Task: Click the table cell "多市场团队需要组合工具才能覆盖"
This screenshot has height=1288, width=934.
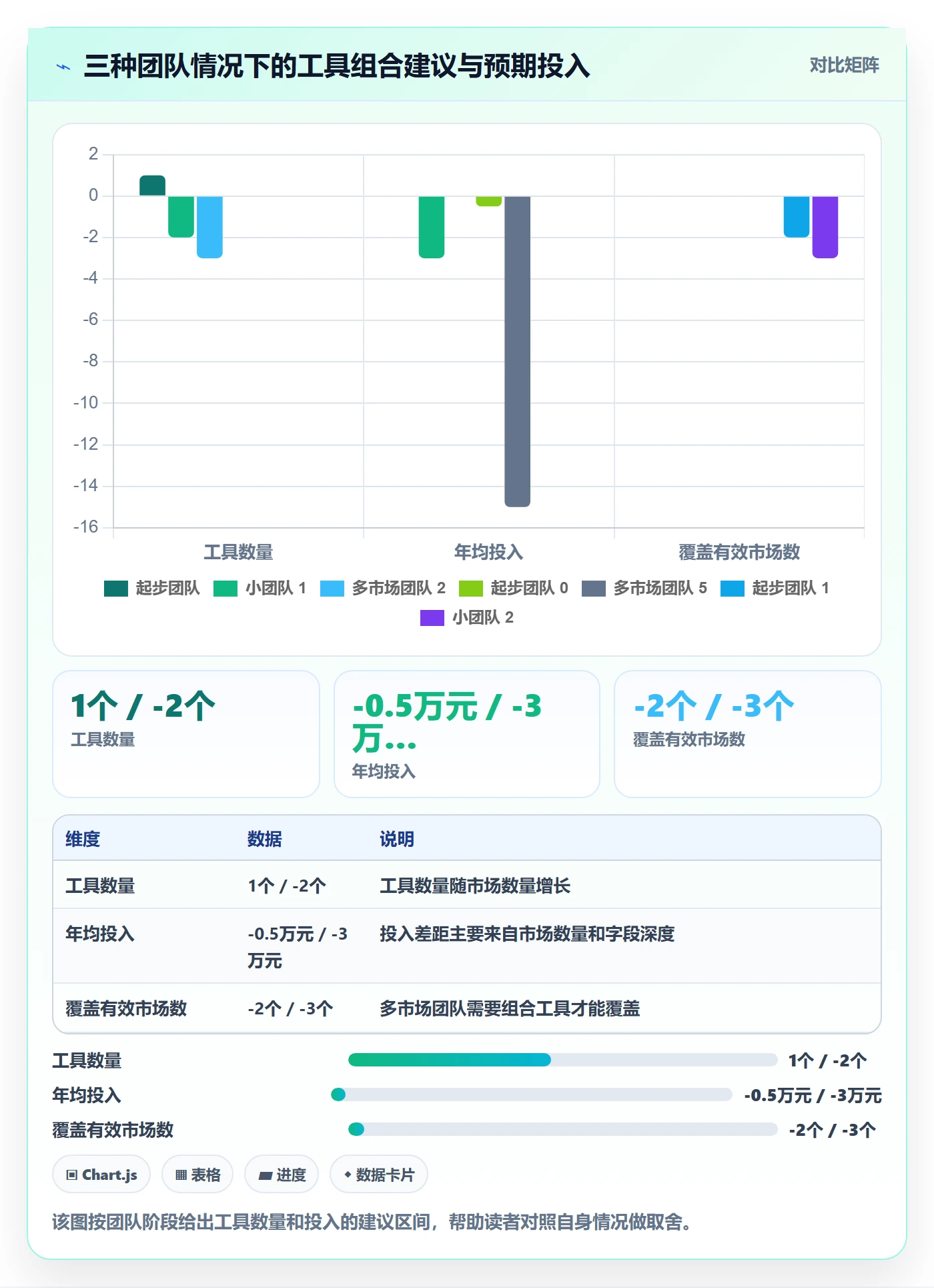Action: point(510,1008)
